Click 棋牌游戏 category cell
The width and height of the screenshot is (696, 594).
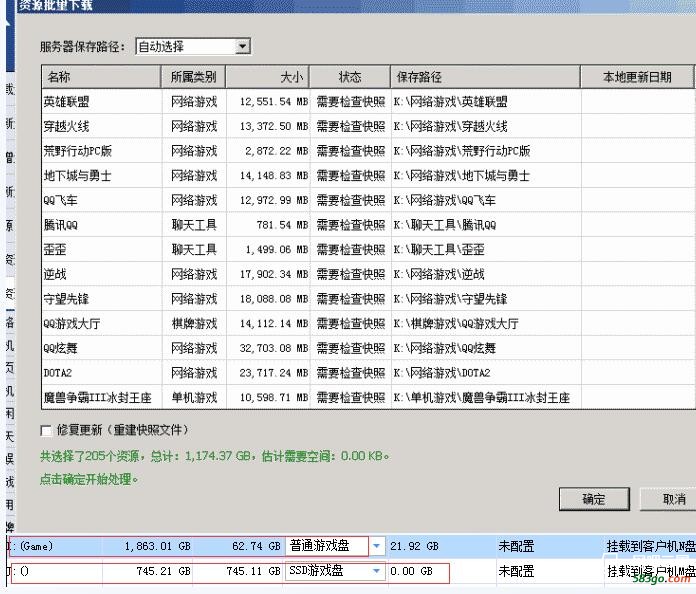coord(194,324)
